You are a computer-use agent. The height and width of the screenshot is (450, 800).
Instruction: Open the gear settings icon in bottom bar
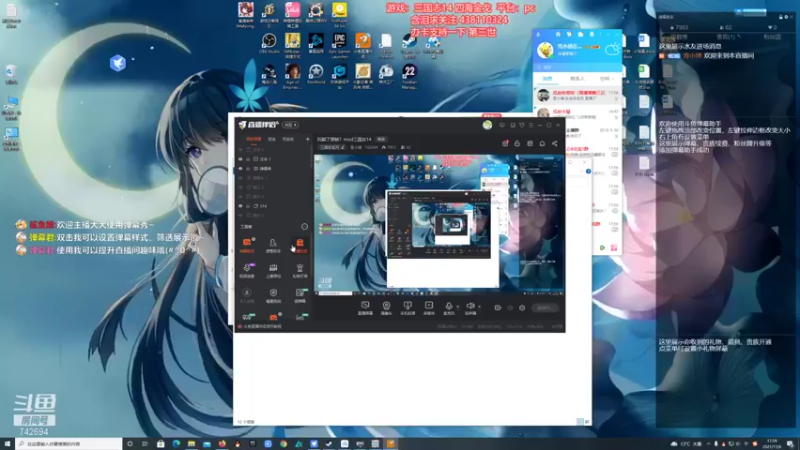click(522, 308)
